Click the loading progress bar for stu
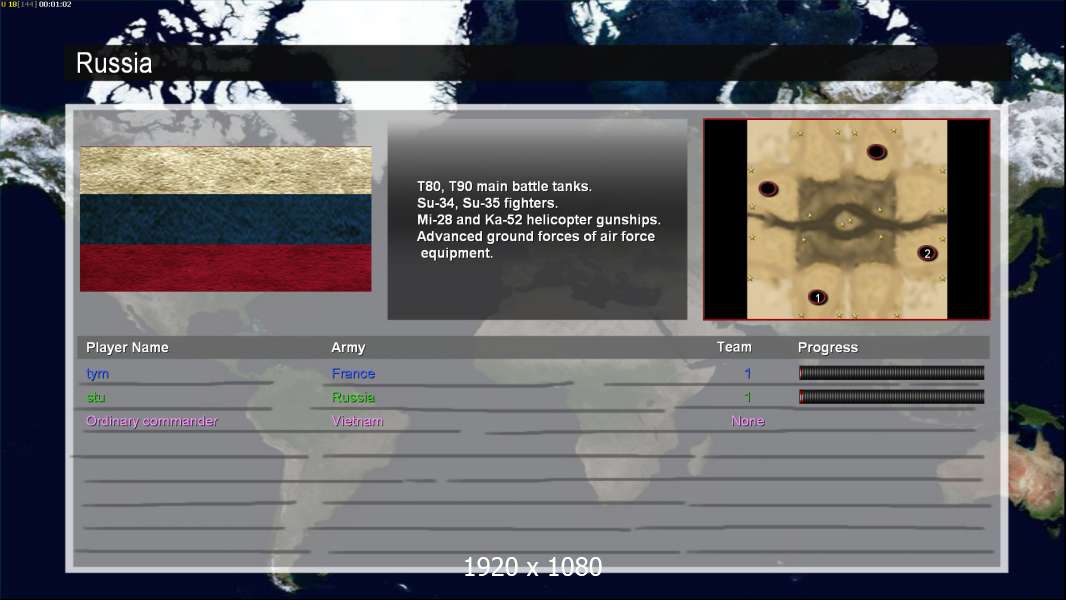The width and height of the screenshot is (1066, 600). pos(891,396)
